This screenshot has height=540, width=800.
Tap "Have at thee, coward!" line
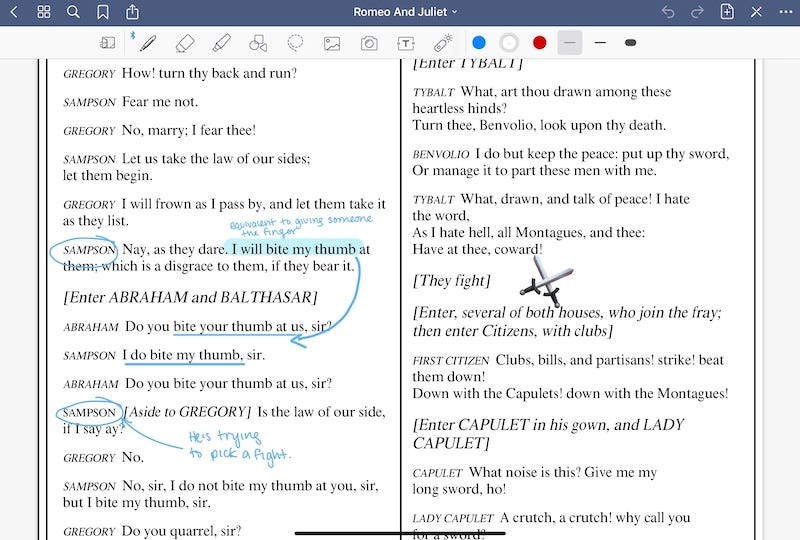click(x=477, y=250)
